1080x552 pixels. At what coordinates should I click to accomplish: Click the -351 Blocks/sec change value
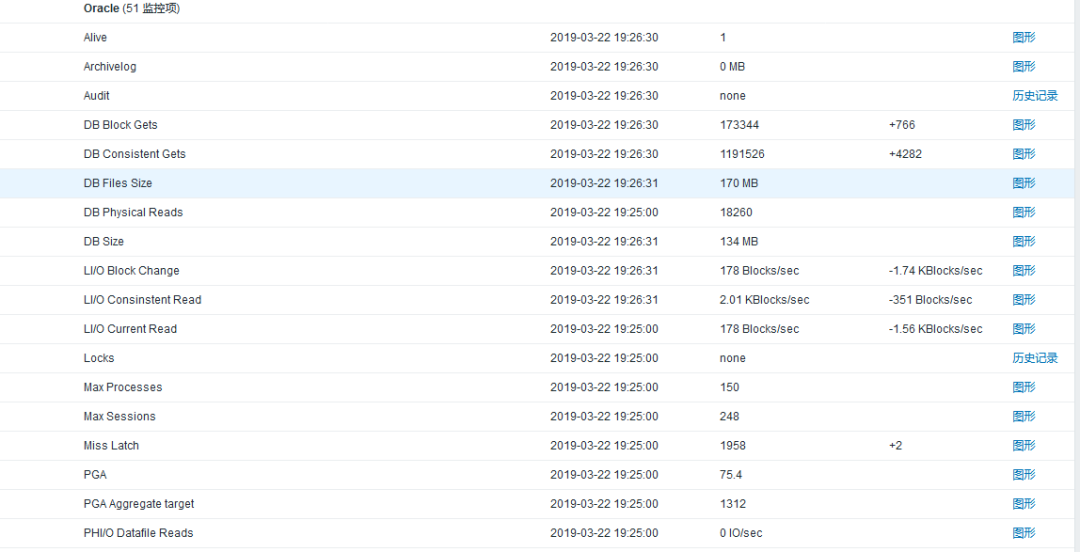(x=931, y=300)
